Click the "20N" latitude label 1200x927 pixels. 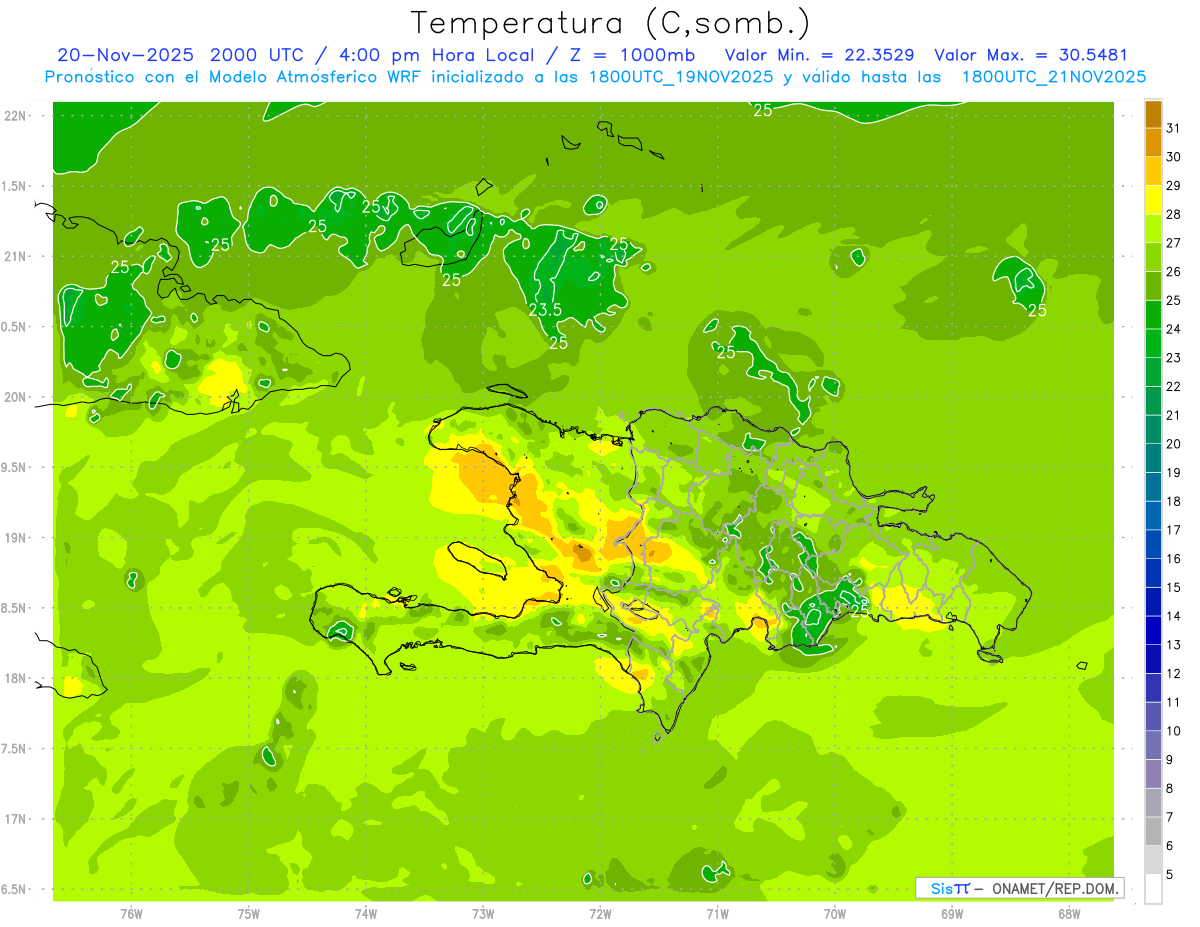pyautogui.click(x=14, y=397)
